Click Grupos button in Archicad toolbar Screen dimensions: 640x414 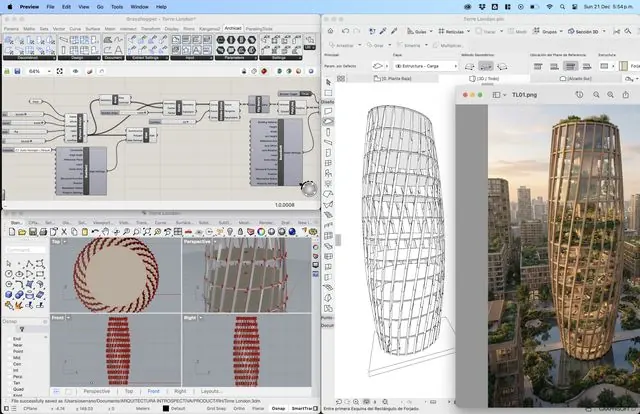click(x=546, y=31)
